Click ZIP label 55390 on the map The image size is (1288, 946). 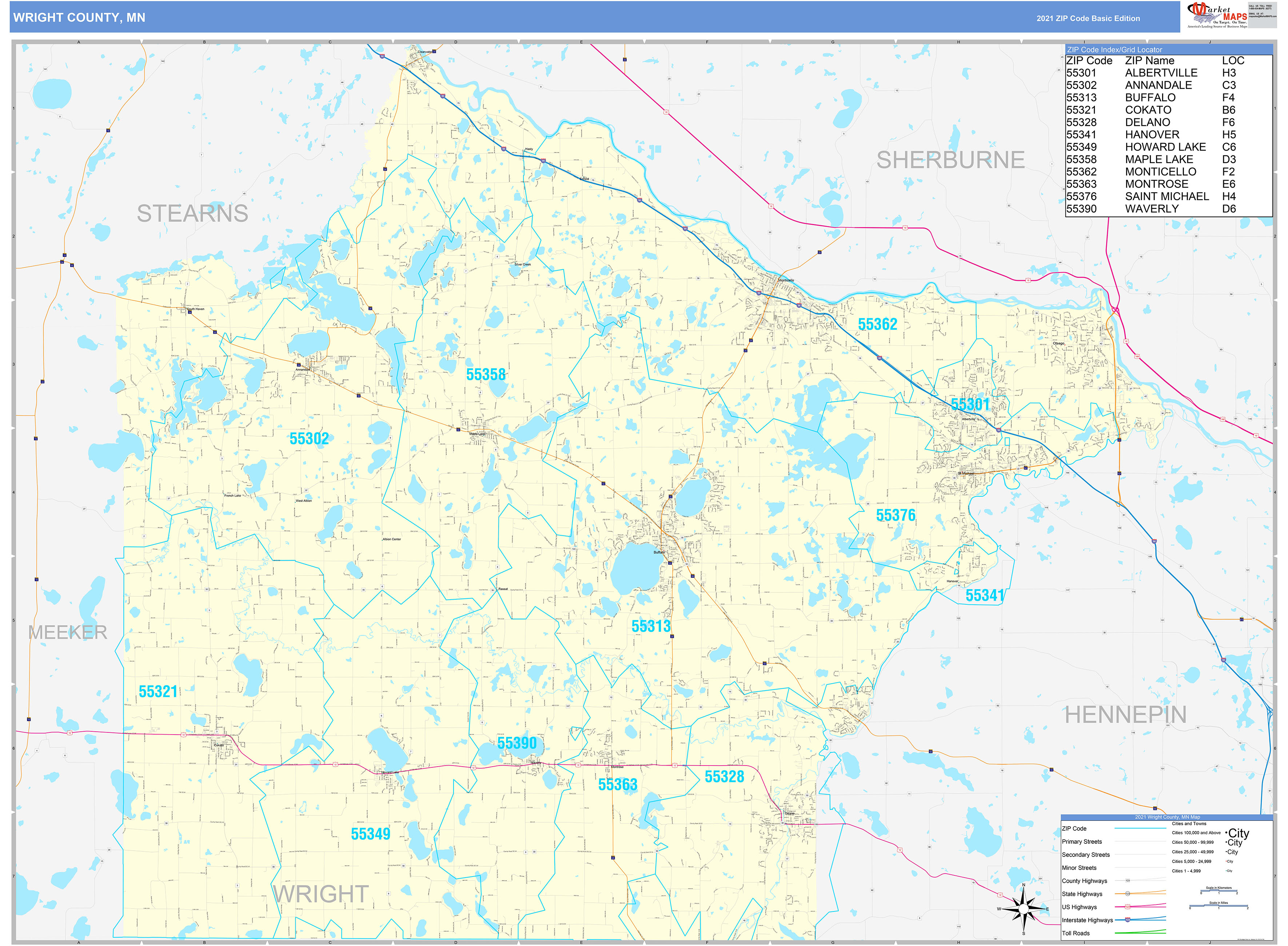pyautogui.click(x=517, y=743)
